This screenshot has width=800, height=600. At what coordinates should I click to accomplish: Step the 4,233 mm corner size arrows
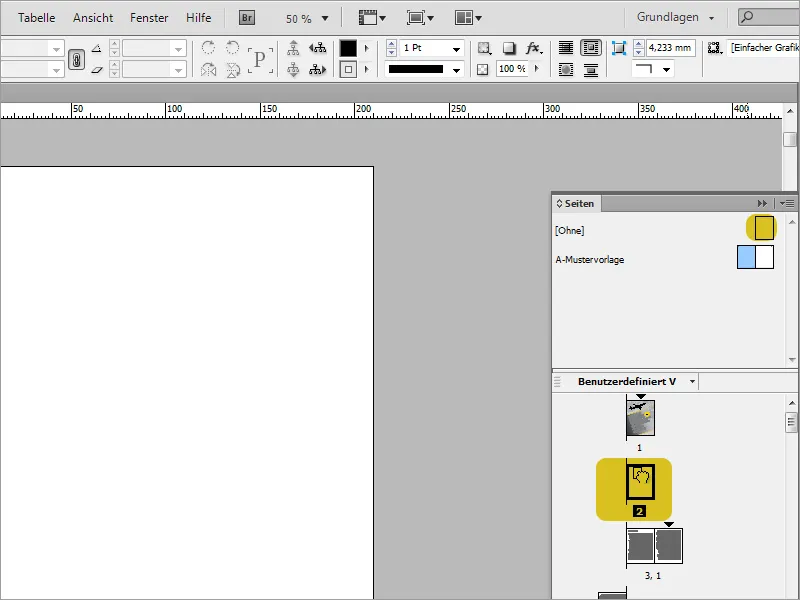tap(638, 48)
